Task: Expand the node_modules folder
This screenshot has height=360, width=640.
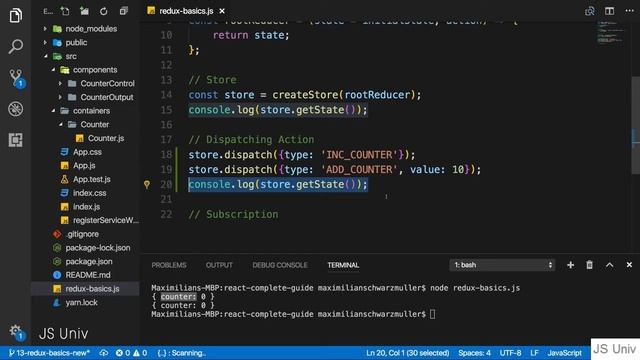Action: pos(85,29)
